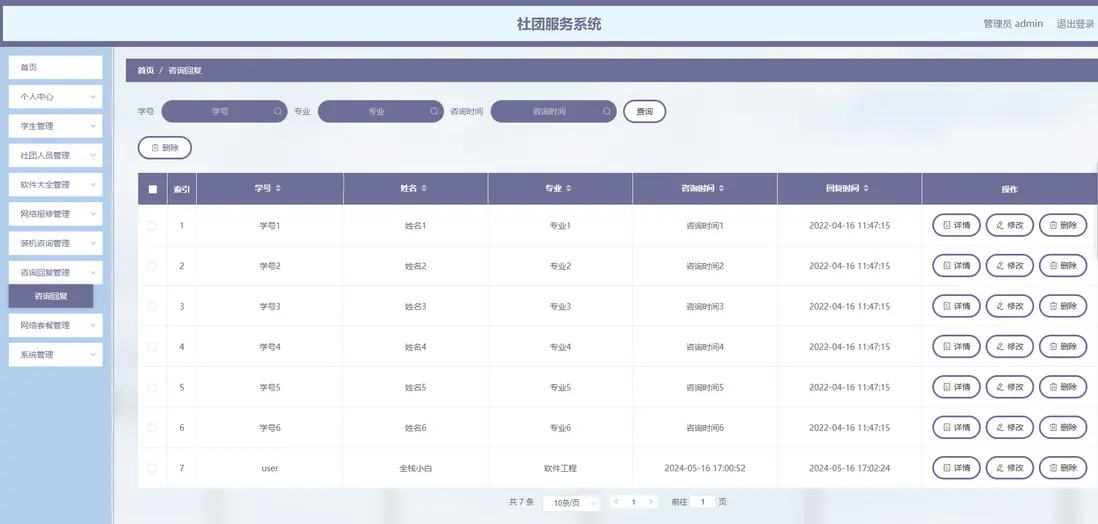Screen dimensions: 1098x524
Task: Expand 学生管理 sidebar menu
Action: (55, 126)
